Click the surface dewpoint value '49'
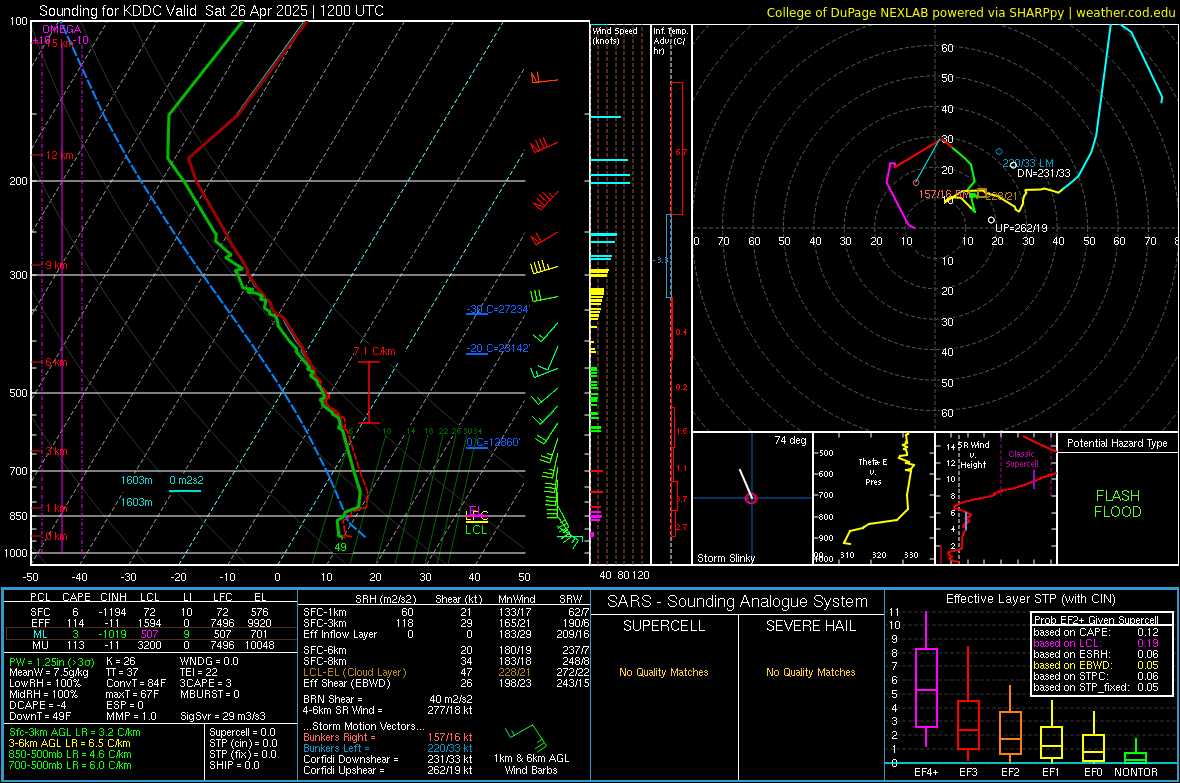 [x=340, y=547]
